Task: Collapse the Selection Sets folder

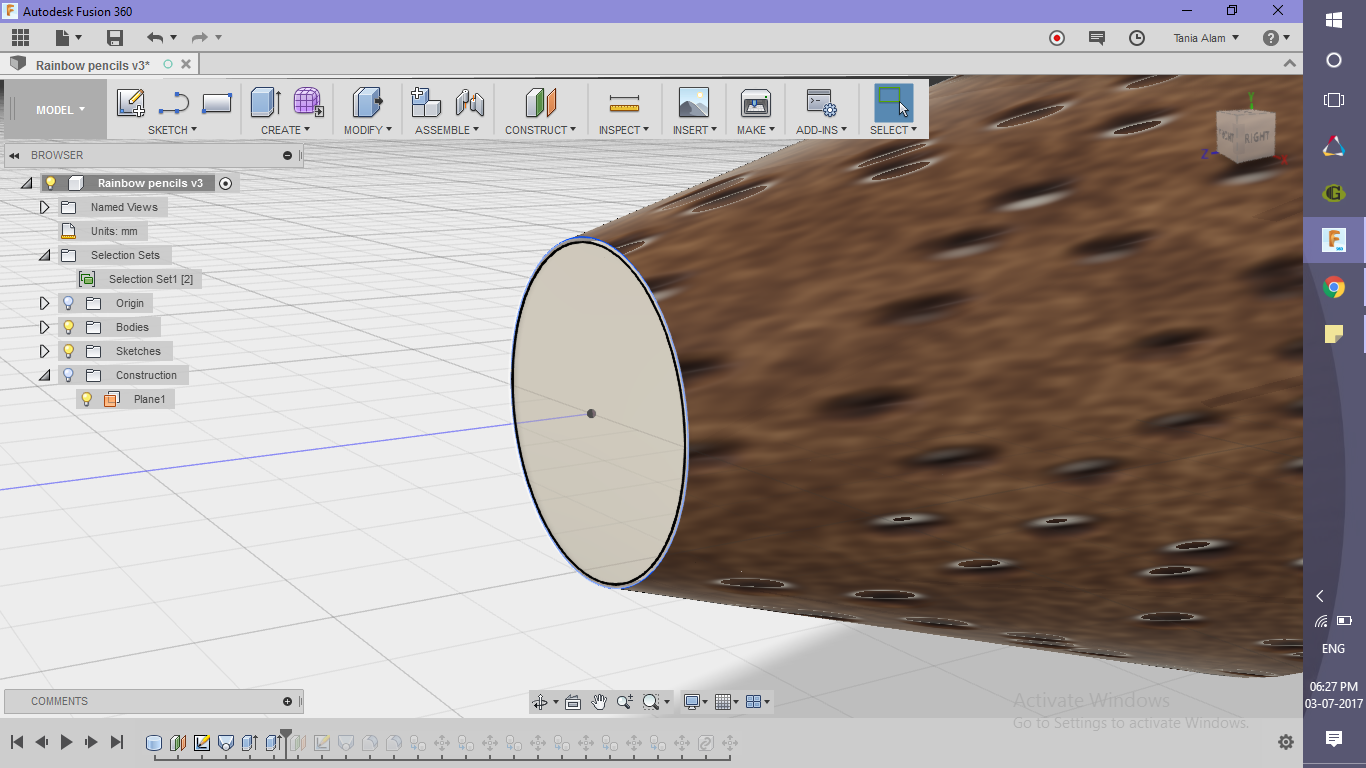Action: tap(44, 255)
